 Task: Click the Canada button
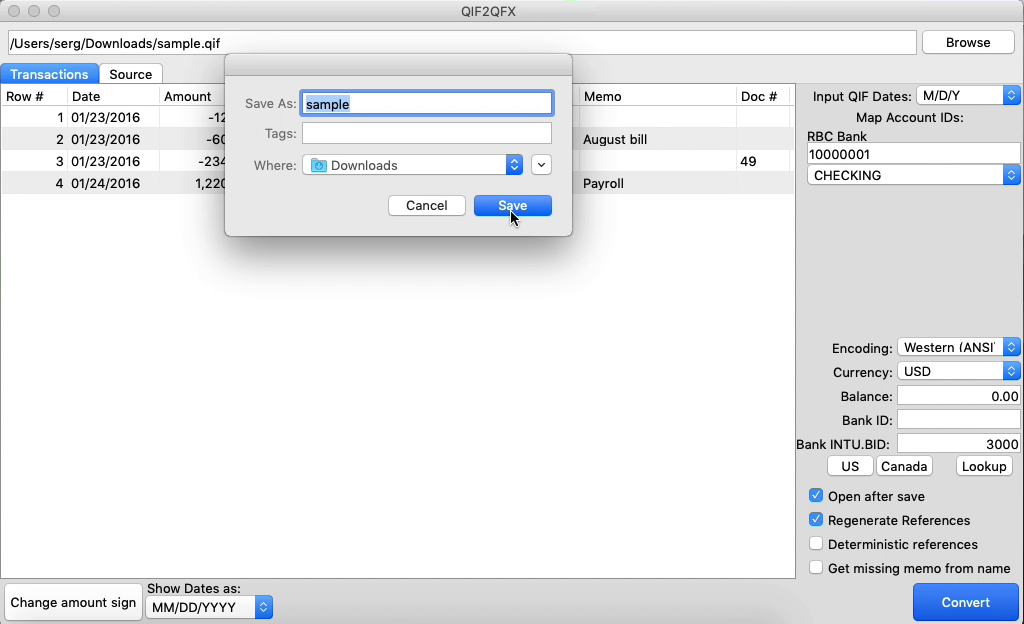click(904, 466)
